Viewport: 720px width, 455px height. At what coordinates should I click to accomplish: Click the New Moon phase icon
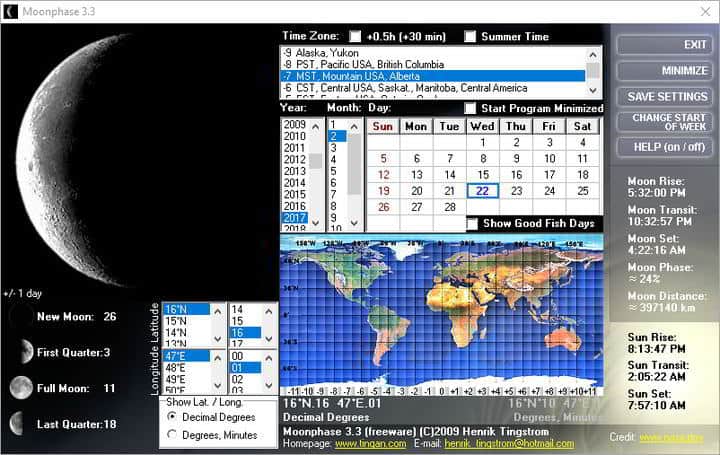pos(21,317)
